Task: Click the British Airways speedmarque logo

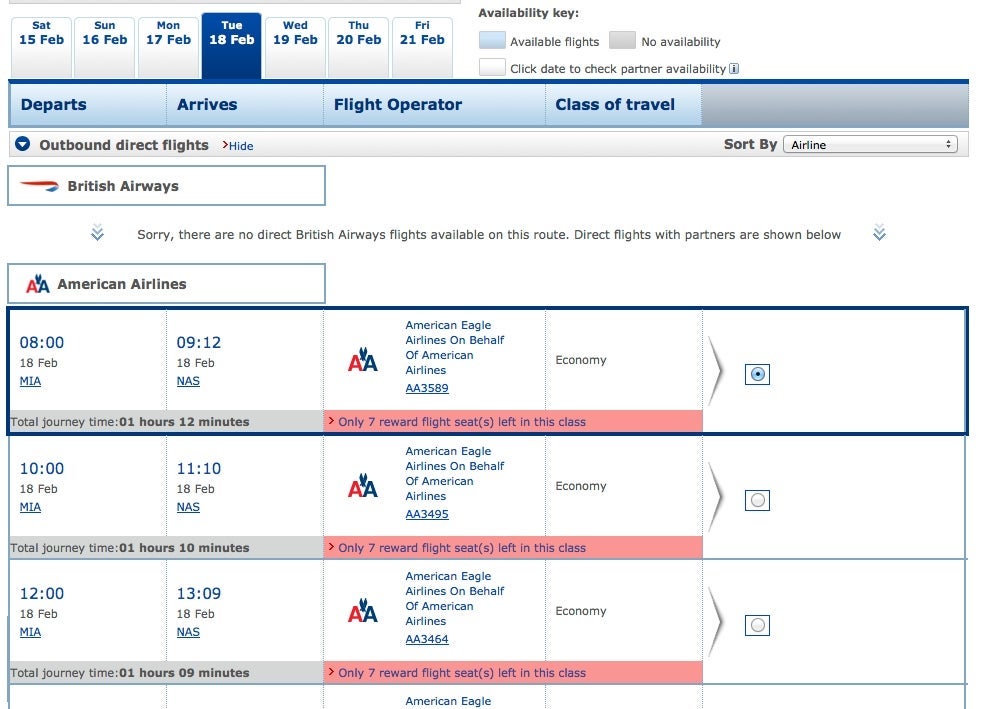Action: pos(39,186)
